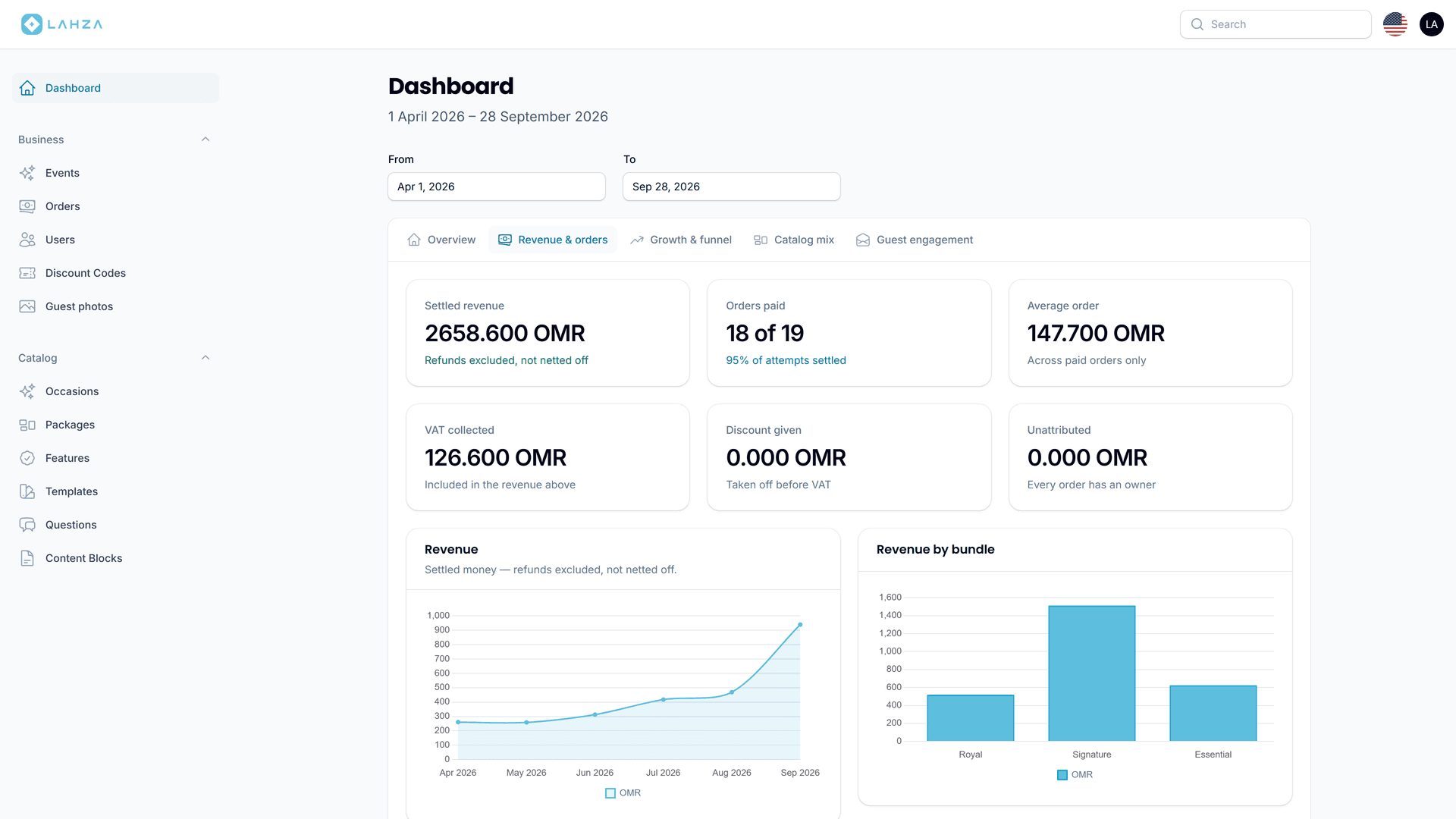1456x819 pixels.
Task: Click the Signature bar in bundle chart
Action: pyautogui.click(x=1092, y=673)
